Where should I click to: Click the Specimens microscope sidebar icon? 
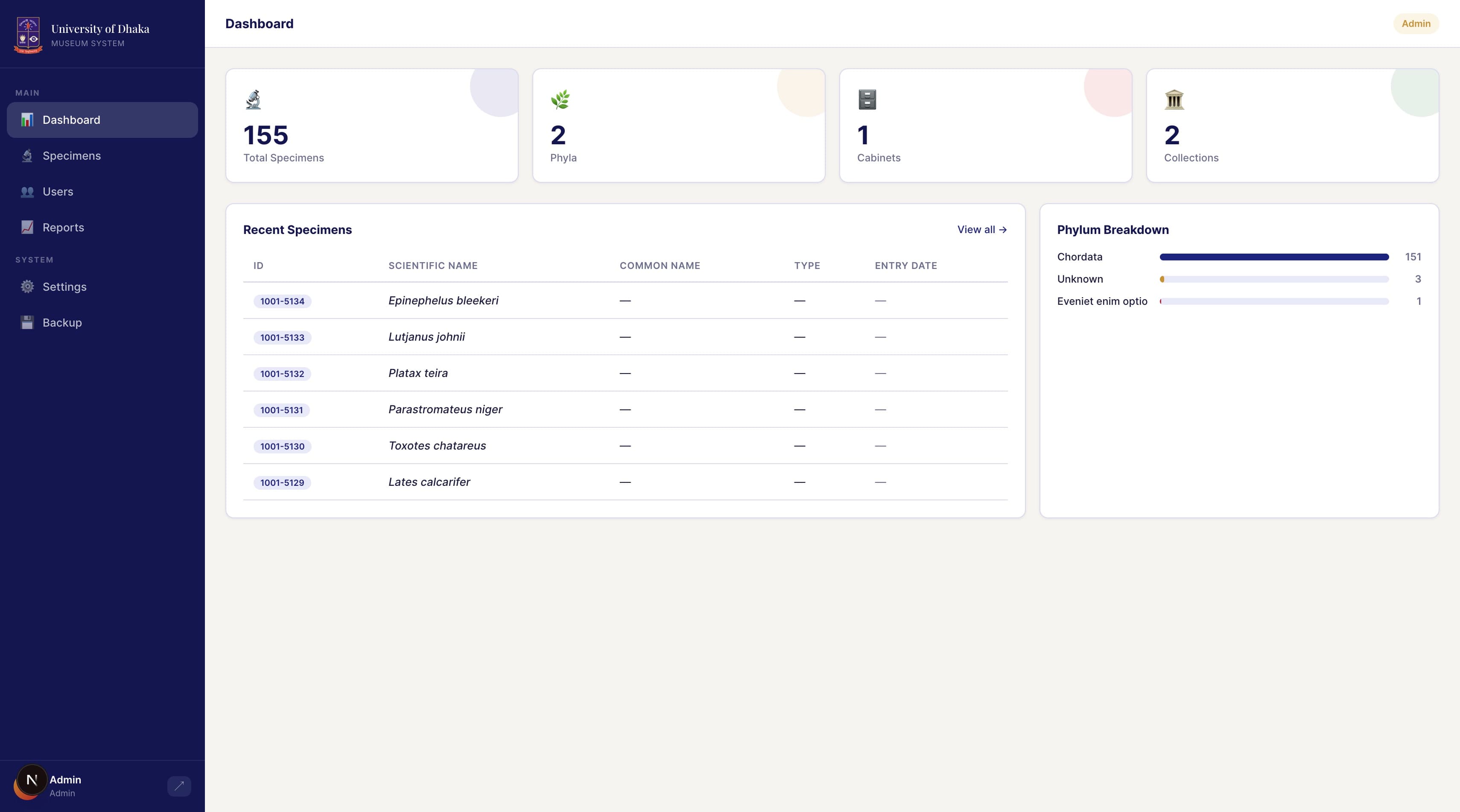(x=27, y=156)
